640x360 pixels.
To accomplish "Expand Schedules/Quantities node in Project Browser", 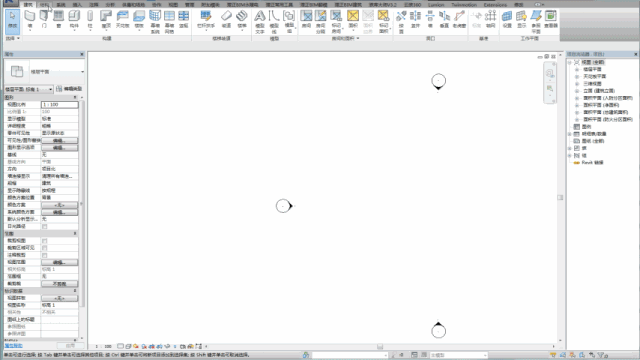I will [570, 134].
